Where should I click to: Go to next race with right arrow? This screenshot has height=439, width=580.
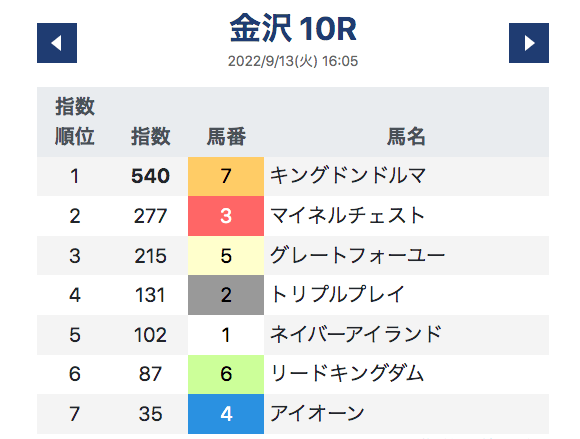click(529, 43)
